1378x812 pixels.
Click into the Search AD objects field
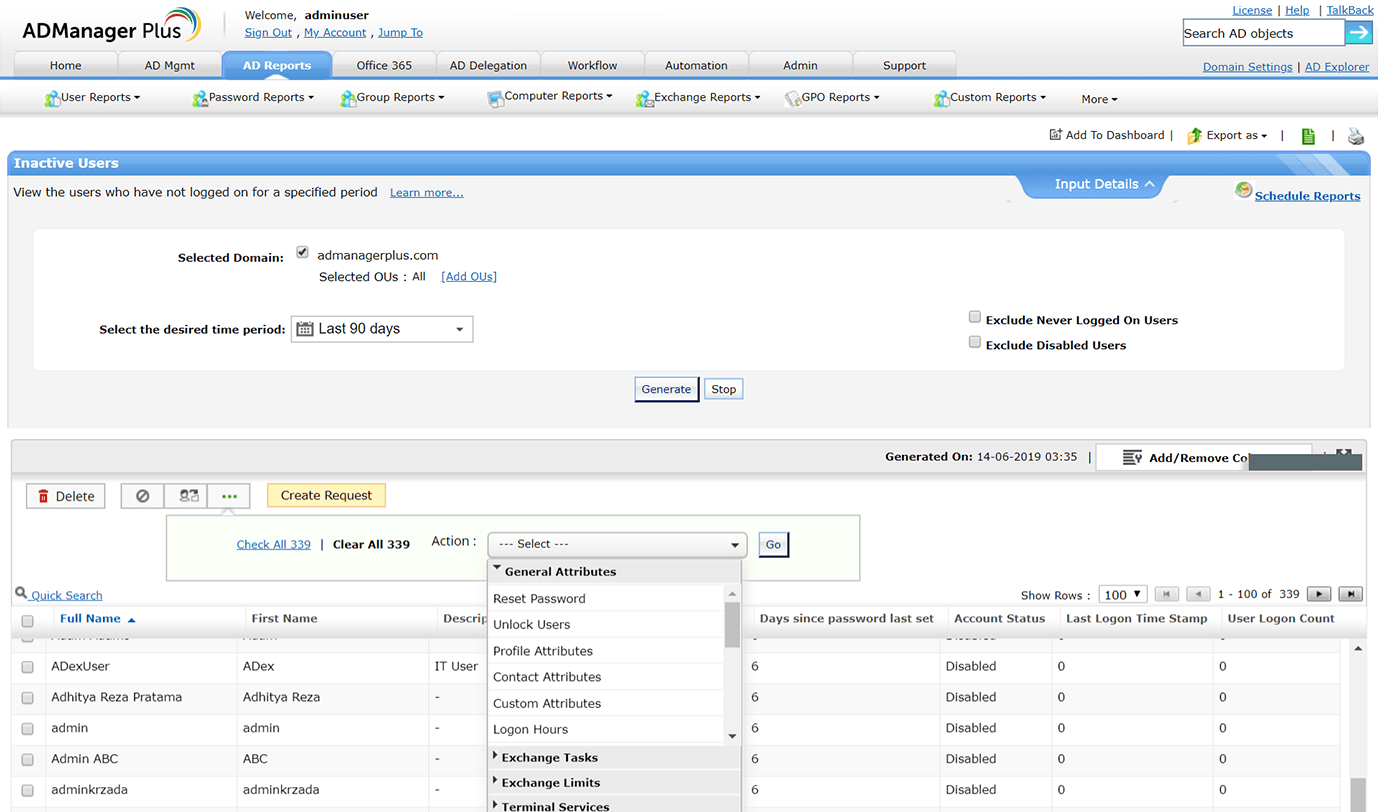[1263, 33]
